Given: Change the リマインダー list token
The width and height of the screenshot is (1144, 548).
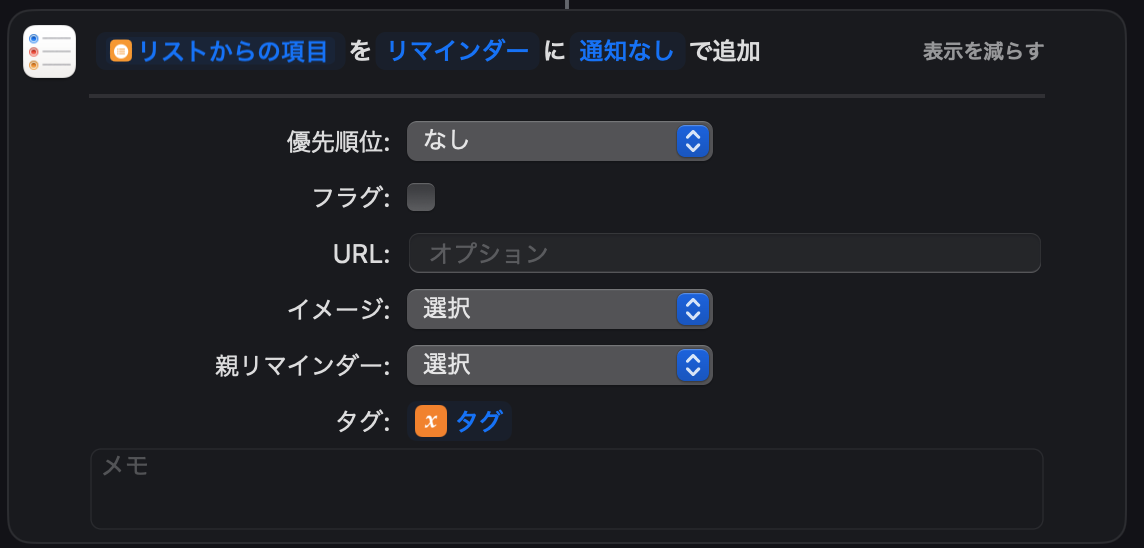Looking at the screenshot, I should click(x=457, y=51).
